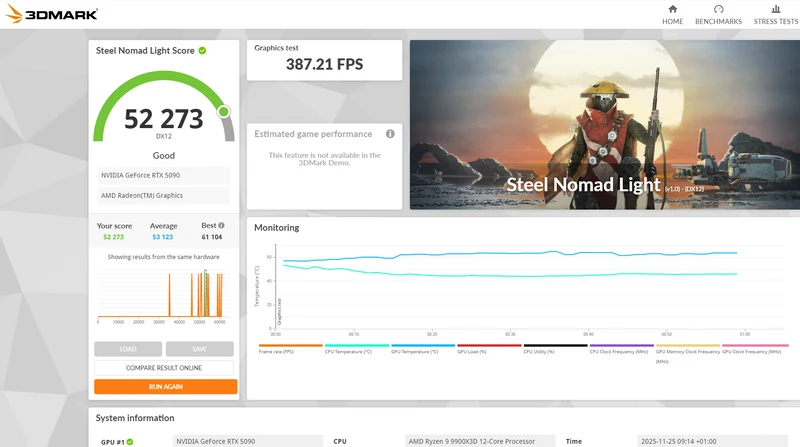Click the LOAD button

click(128, 349)
